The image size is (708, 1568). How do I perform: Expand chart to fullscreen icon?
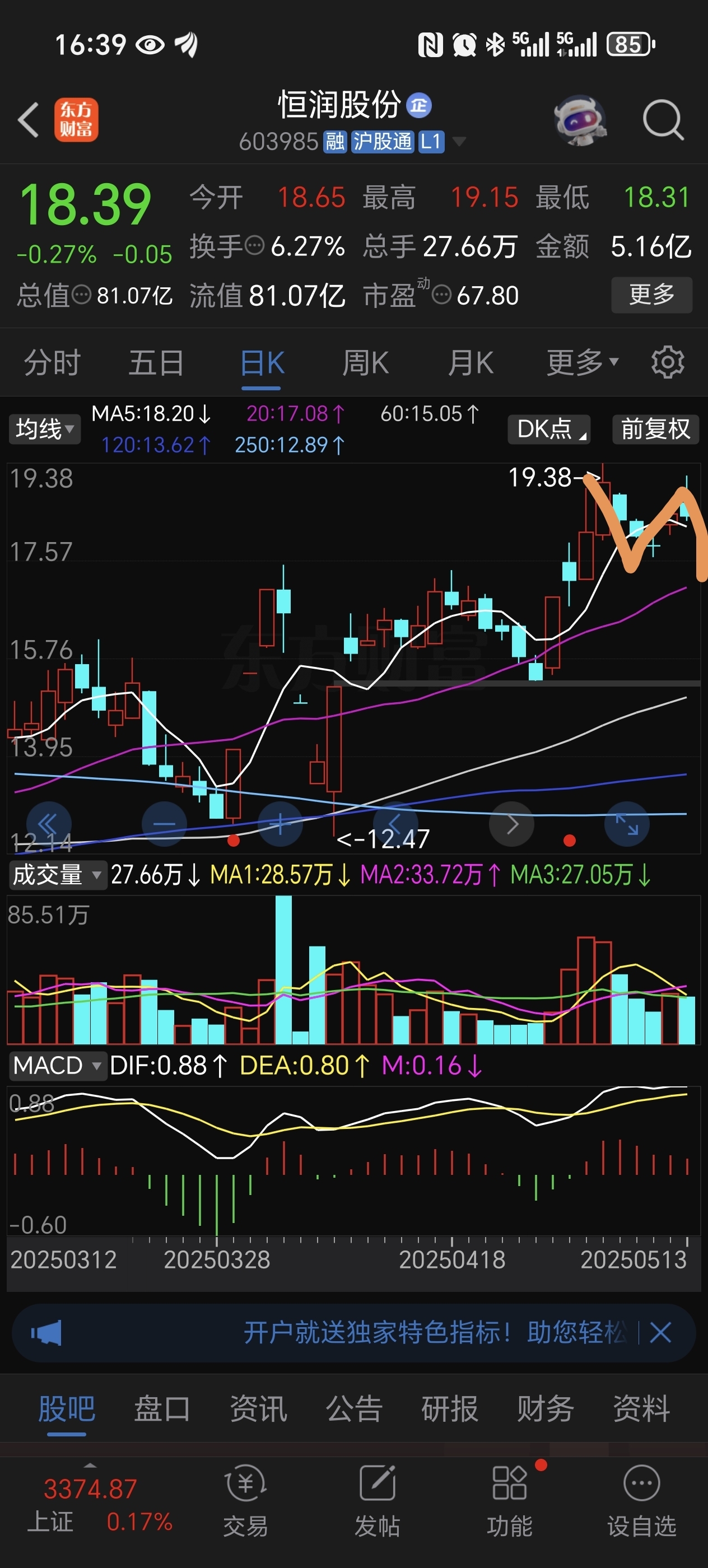(627, 824)
